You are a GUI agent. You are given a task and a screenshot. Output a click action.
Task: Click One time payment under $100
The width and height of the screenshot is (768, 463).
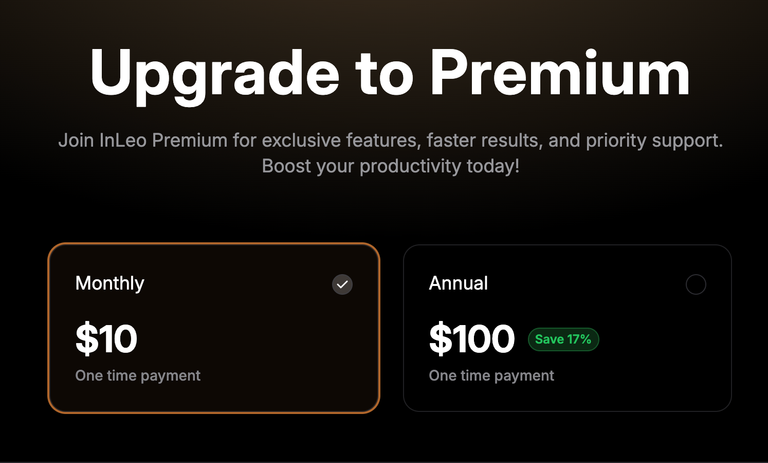(x=491, y=376)
